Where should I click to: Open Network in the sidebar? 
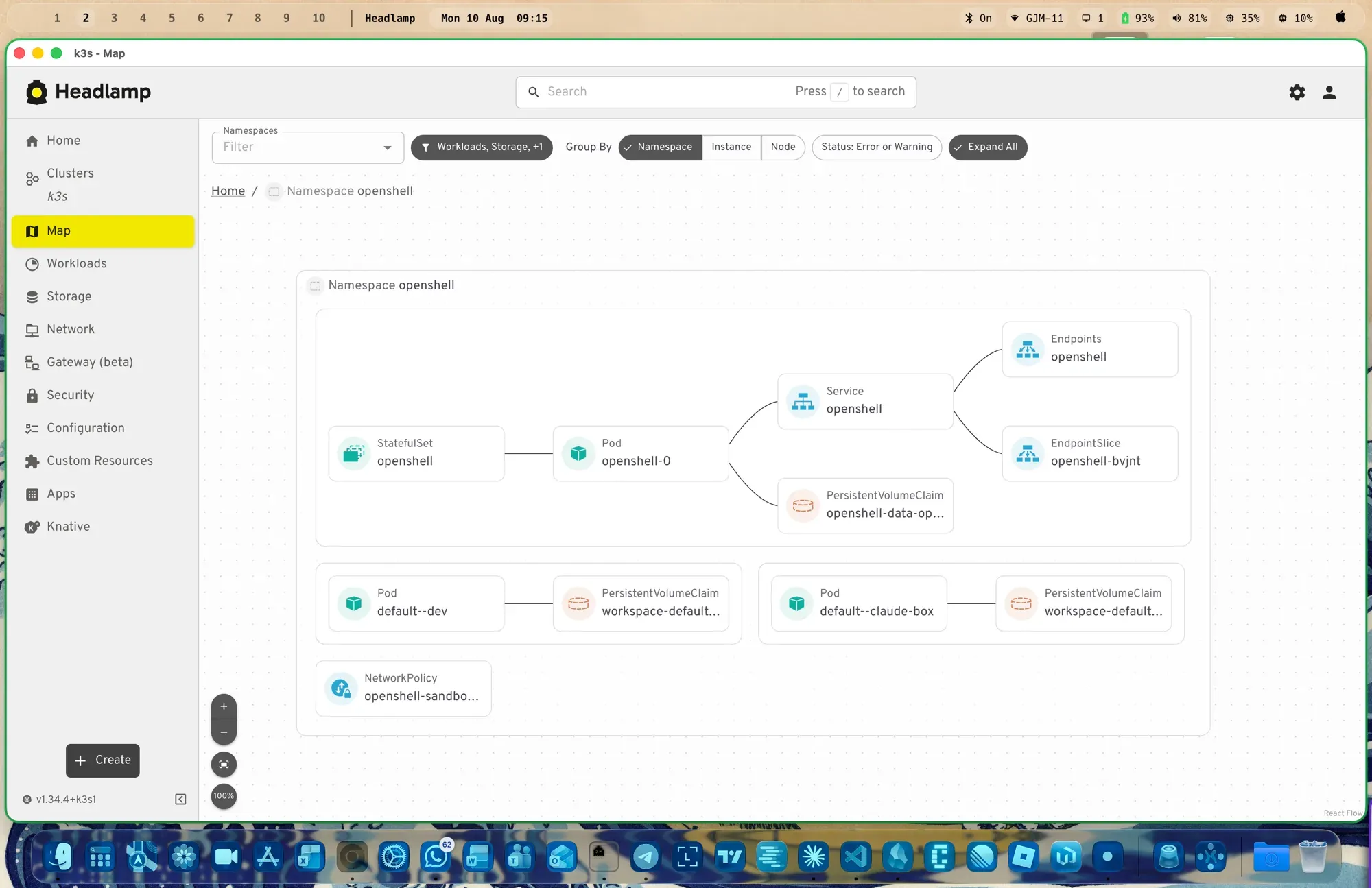click(x=103, y=330)
